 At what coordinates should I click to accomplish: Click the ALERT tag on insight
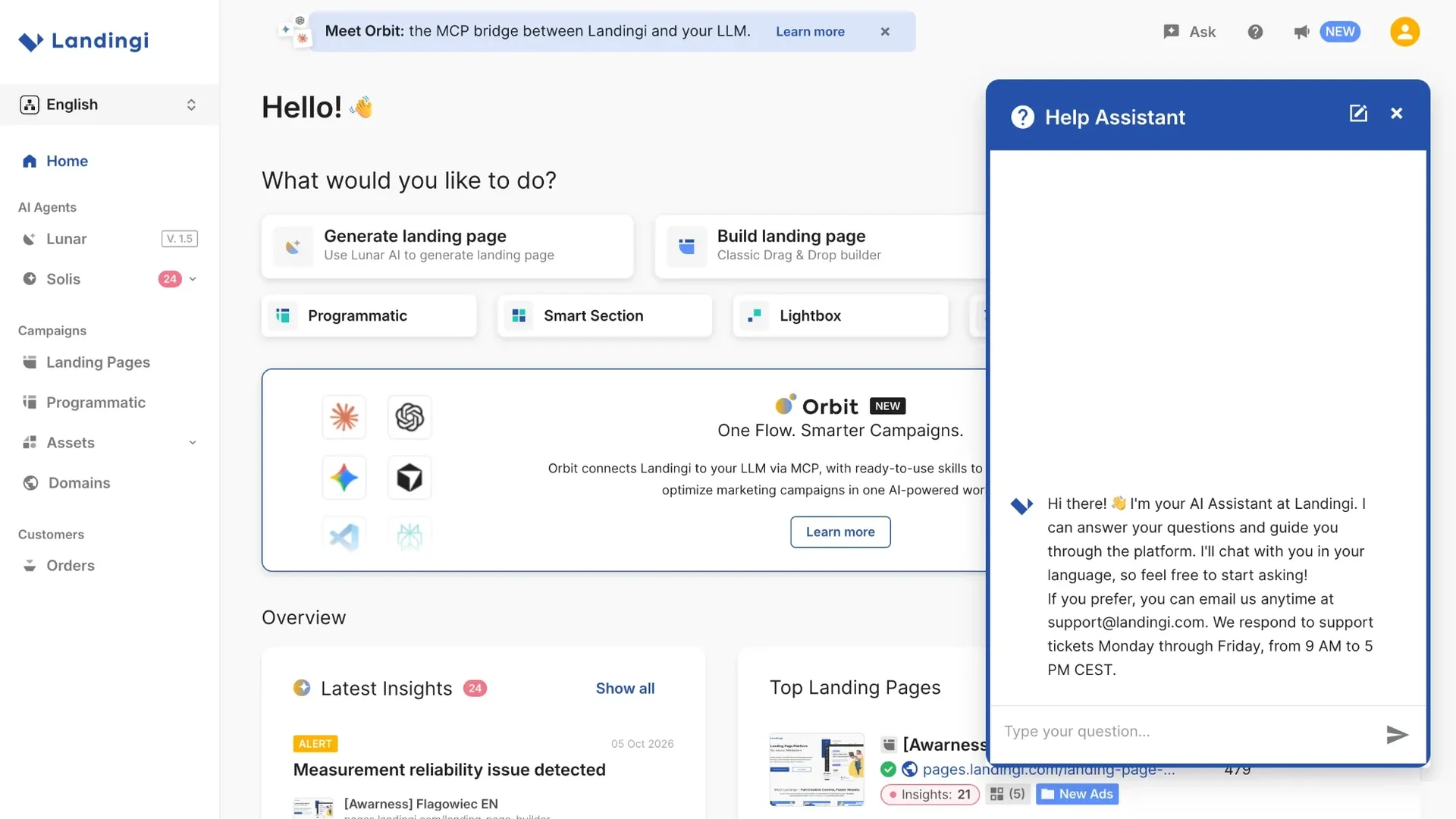click(x=315, y=744)
